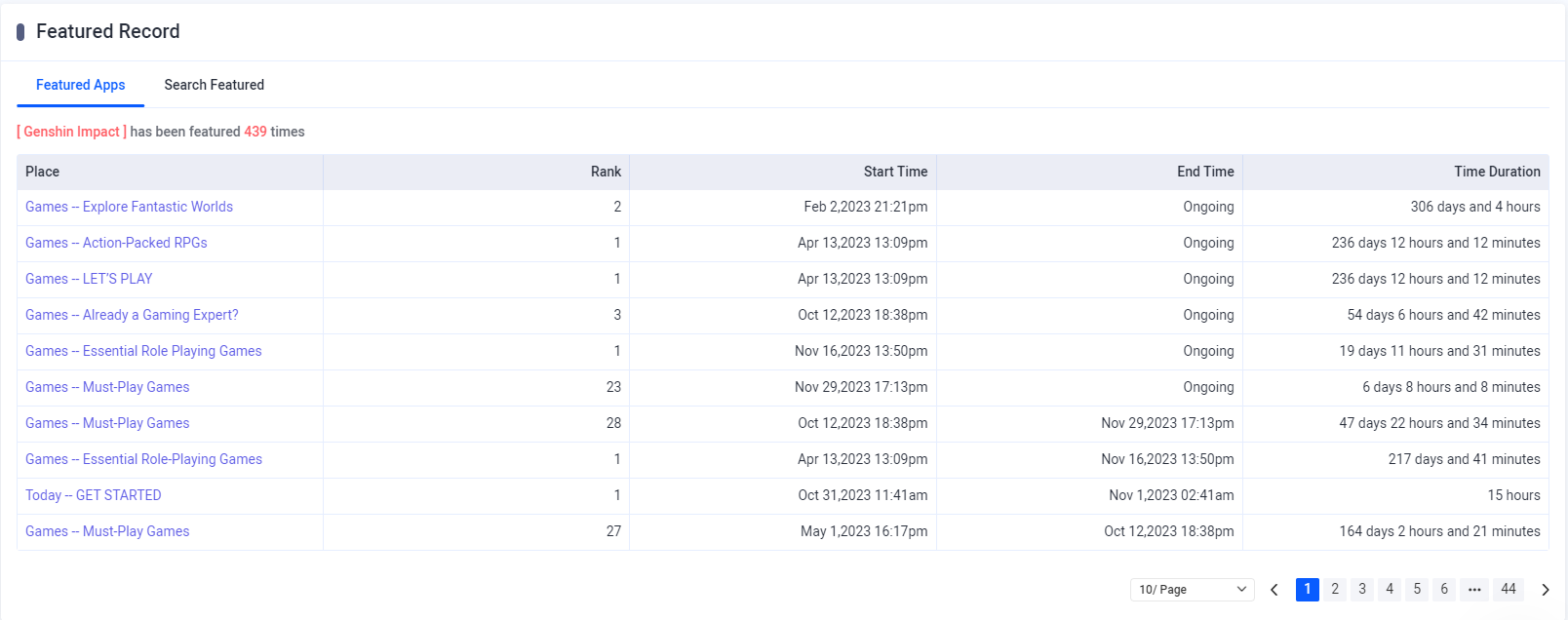Open Games -- Already a Gaming Expert? link
The width and height of the screenshot is (1568, 620).
pyautogui.click(x=132, y=315)
